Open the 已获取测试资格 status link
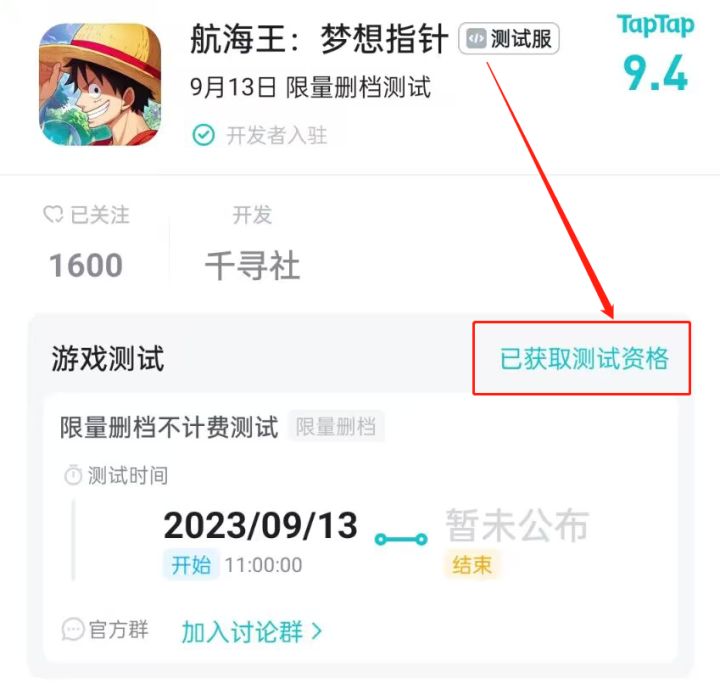Viewport: 720px width, 684px height. pyautogui.click(x=584, y=358)
